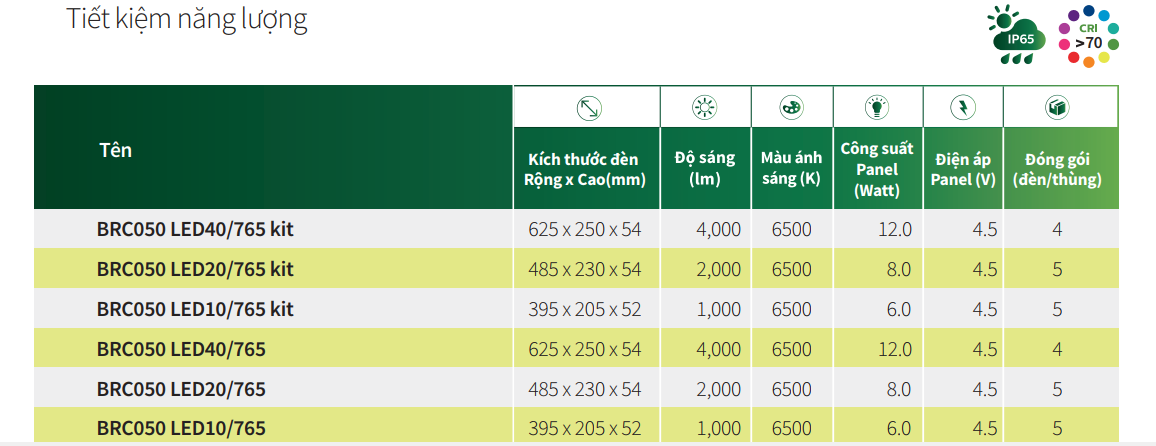Select the Kích thước đèn column header
Viewport: 1156px width, 446px height.
click(585, 170)
